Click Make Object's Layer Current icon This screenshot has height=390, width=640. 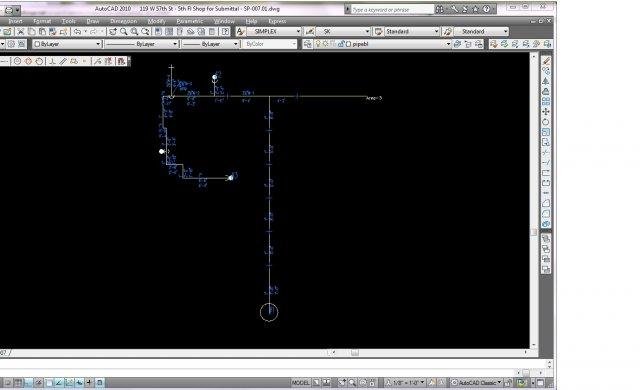[458, 44]
